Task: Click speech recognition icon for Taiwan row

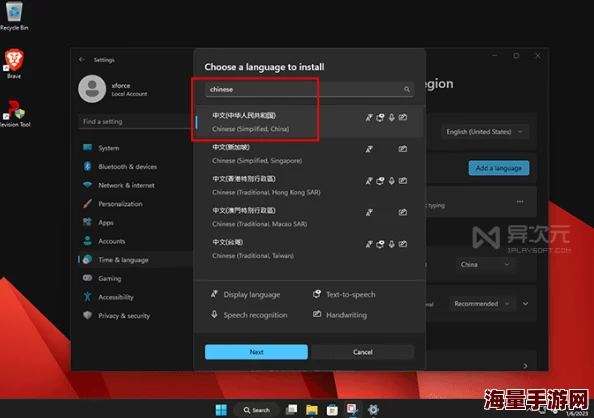Action: coord(392,244)
